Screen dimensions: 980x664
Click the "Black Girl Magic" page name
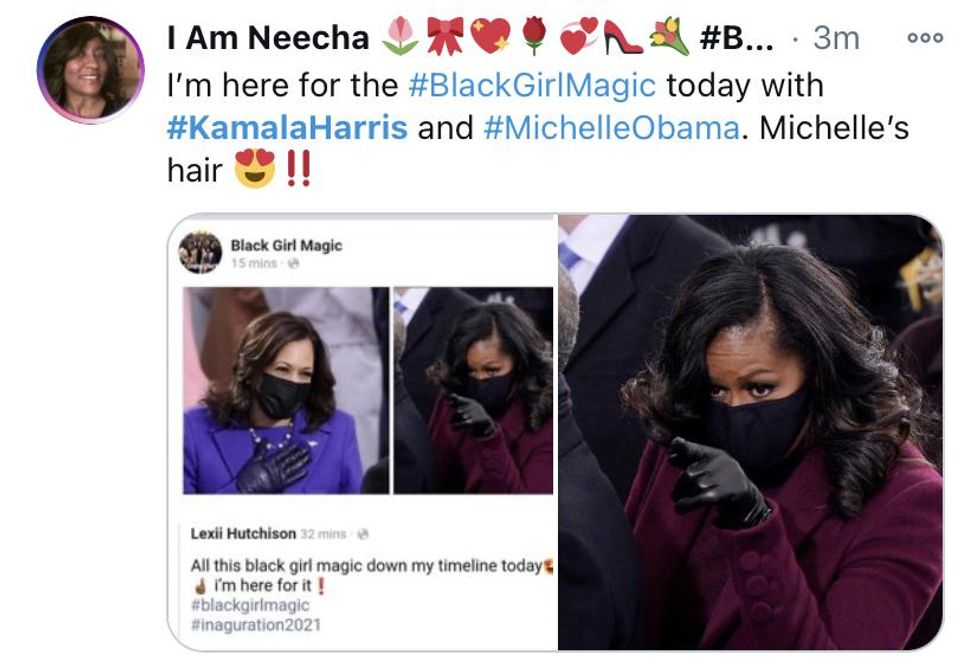pos(286,245)
